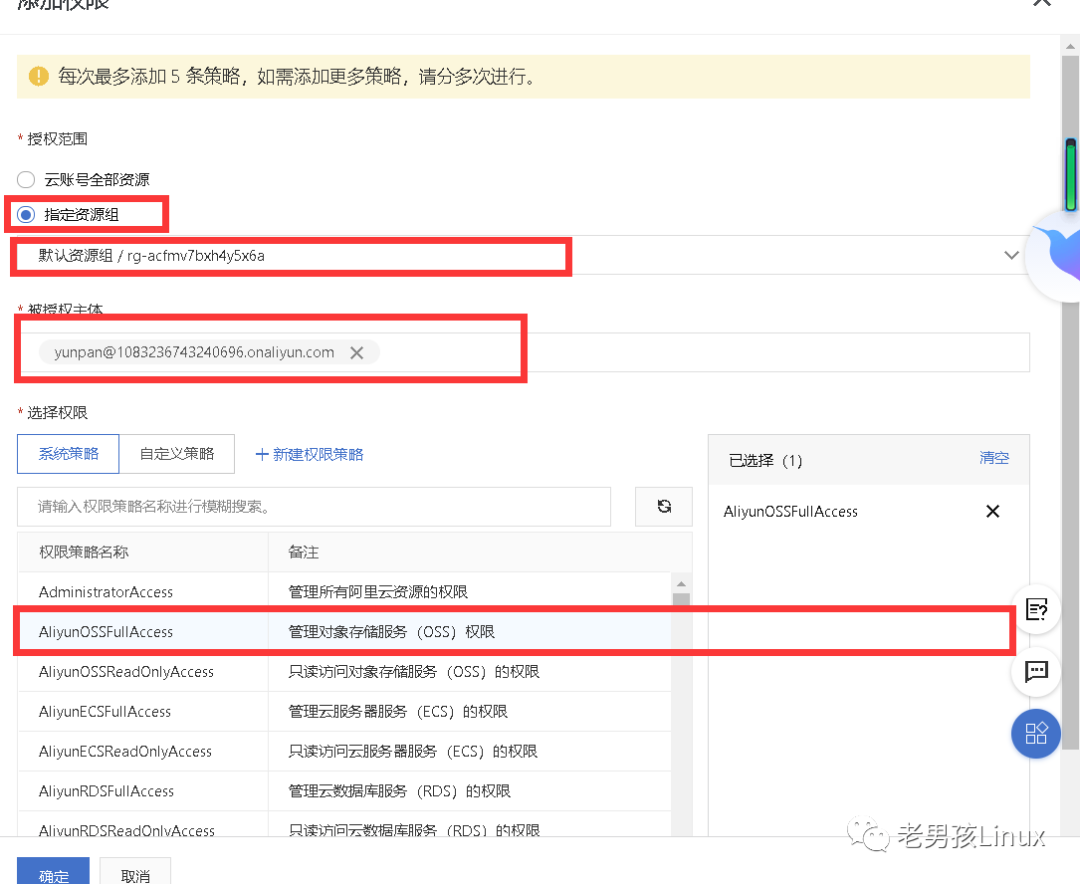Close the add permission dialog
Image resolution: width=1080 pixels, height=884 pixels.
tap(1041, 2)
